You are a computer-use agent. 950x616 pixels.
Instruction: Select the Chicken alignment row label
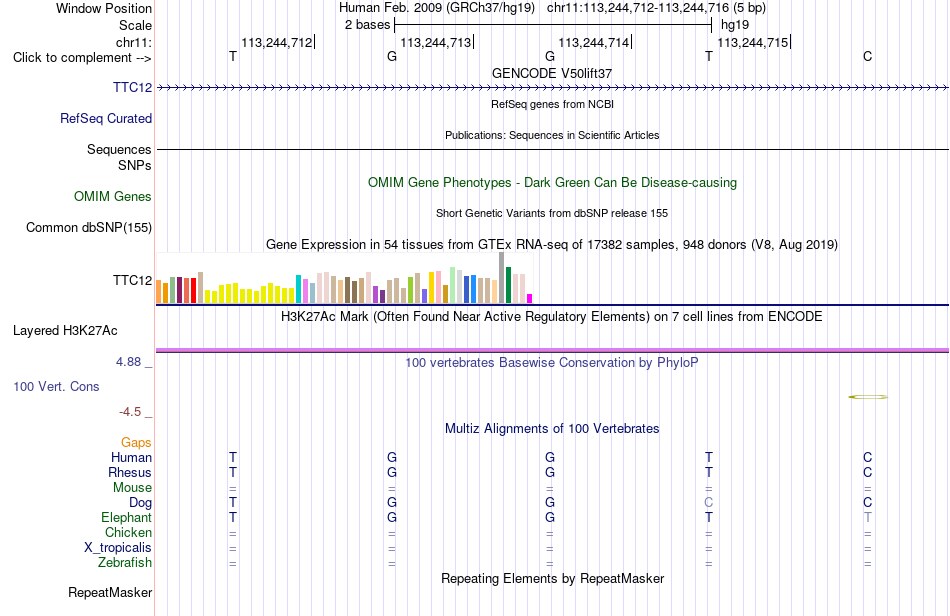pyautogui.click(x=128, y=532)
